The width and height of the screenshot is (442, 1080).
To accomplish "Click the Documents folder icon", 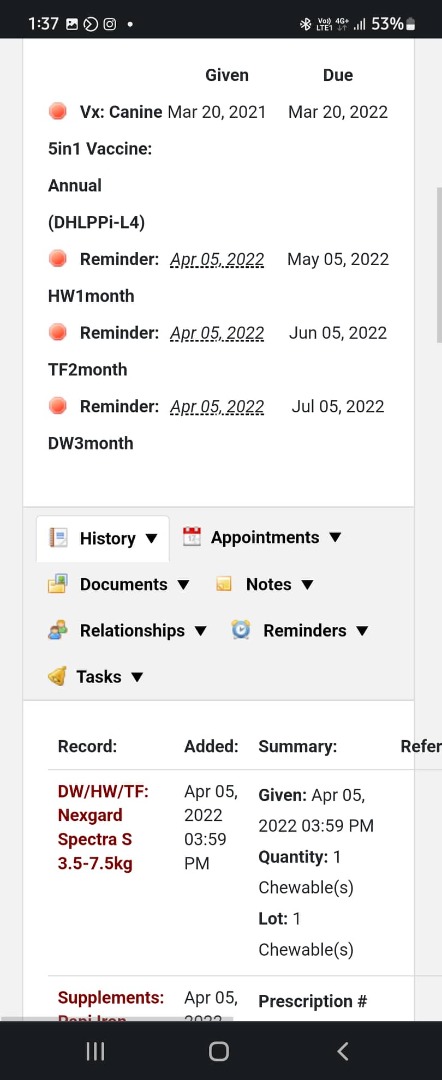I will point(58,584).
